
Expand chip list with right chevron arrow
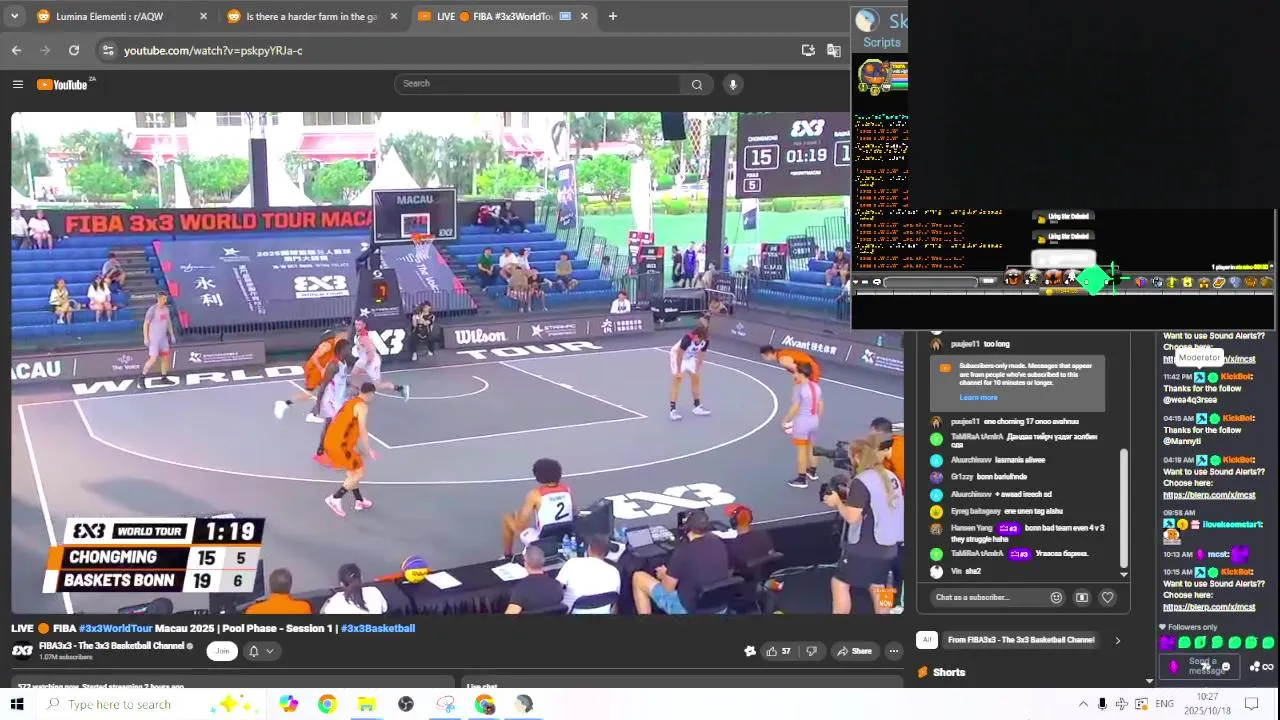click(1117, 640)
